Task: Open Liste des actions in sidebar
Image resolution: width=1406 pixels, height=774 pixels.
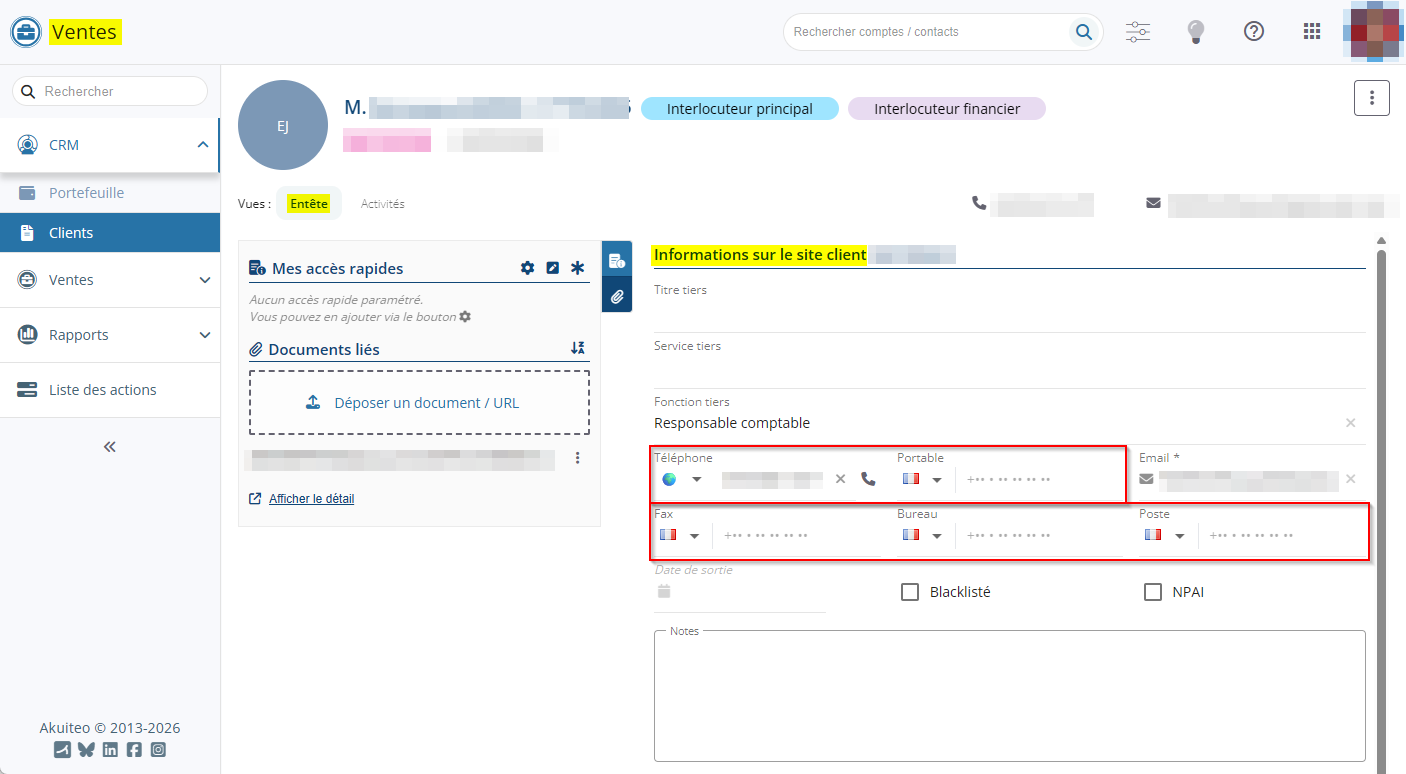Action: [102, 390]
